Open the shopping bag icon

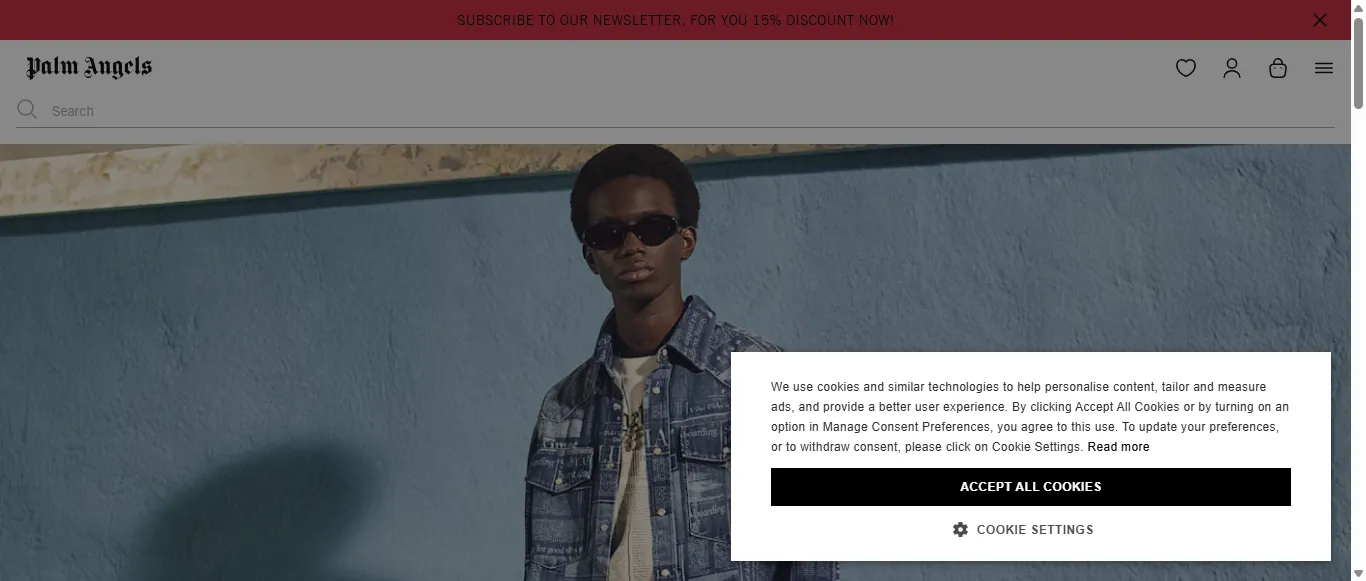point(1278,68)
